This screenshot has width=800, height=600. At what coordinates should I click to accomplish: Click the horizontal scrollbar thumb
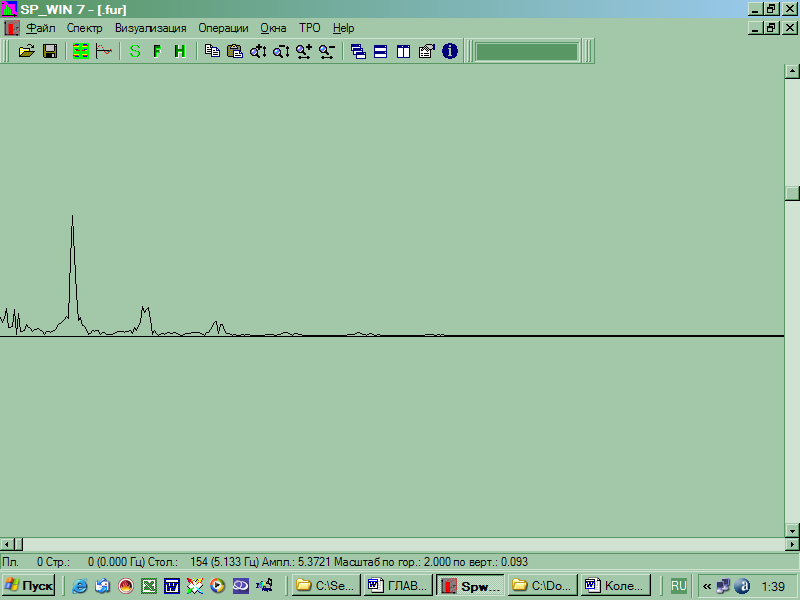click(18, 544)
